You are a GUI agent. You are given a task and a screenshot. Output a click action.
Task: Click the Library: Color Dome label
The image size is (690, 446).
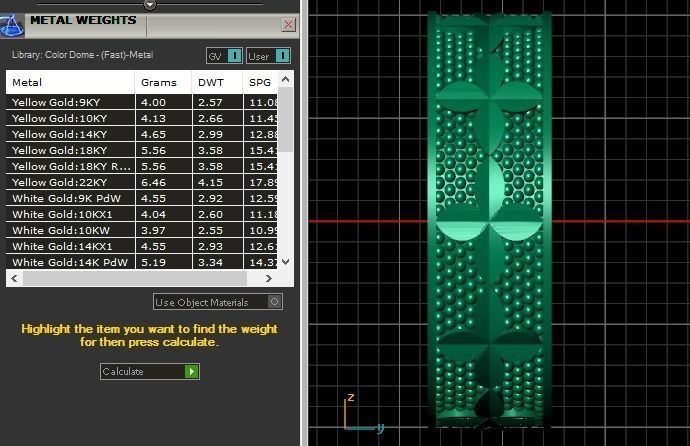click(x=82, y=55)
